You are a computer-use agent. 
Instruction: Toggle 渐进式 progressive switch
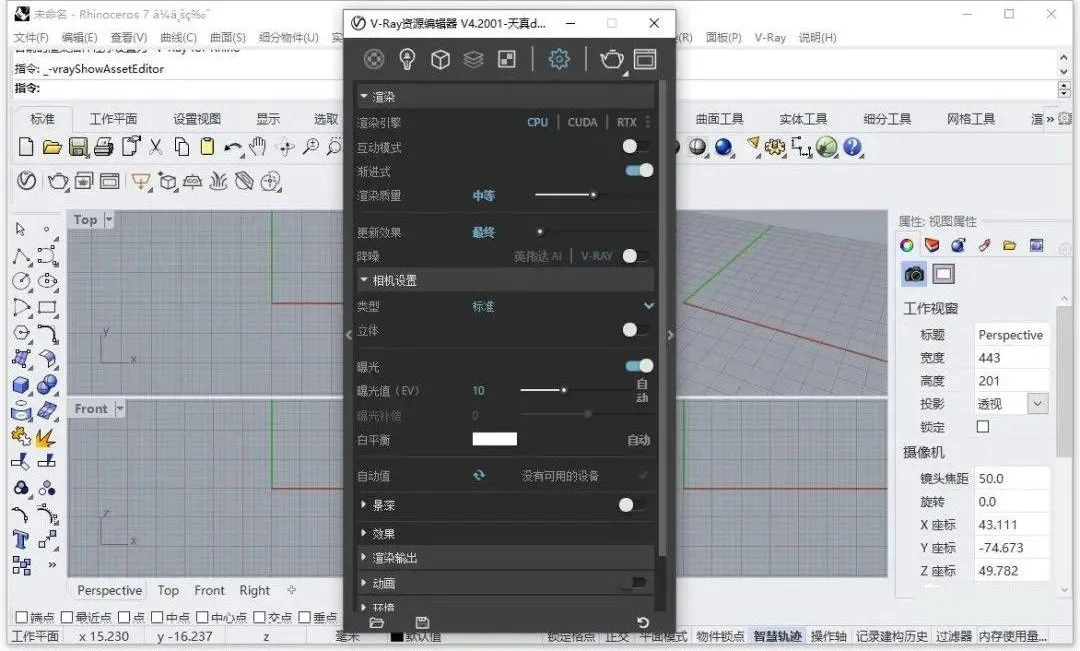pyautogui.click(x=639, y=170)
